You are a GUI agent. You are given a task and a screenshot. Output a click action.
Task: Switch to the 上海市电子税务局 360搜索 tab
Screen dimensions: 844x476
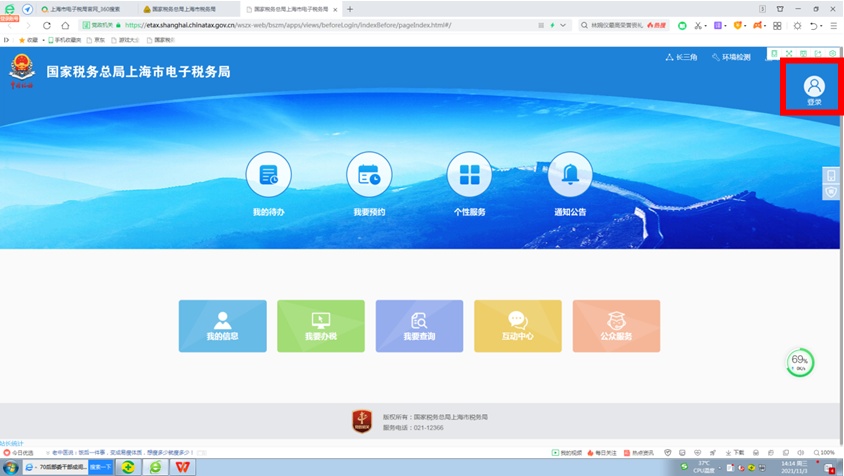click(x=85, y=9)
